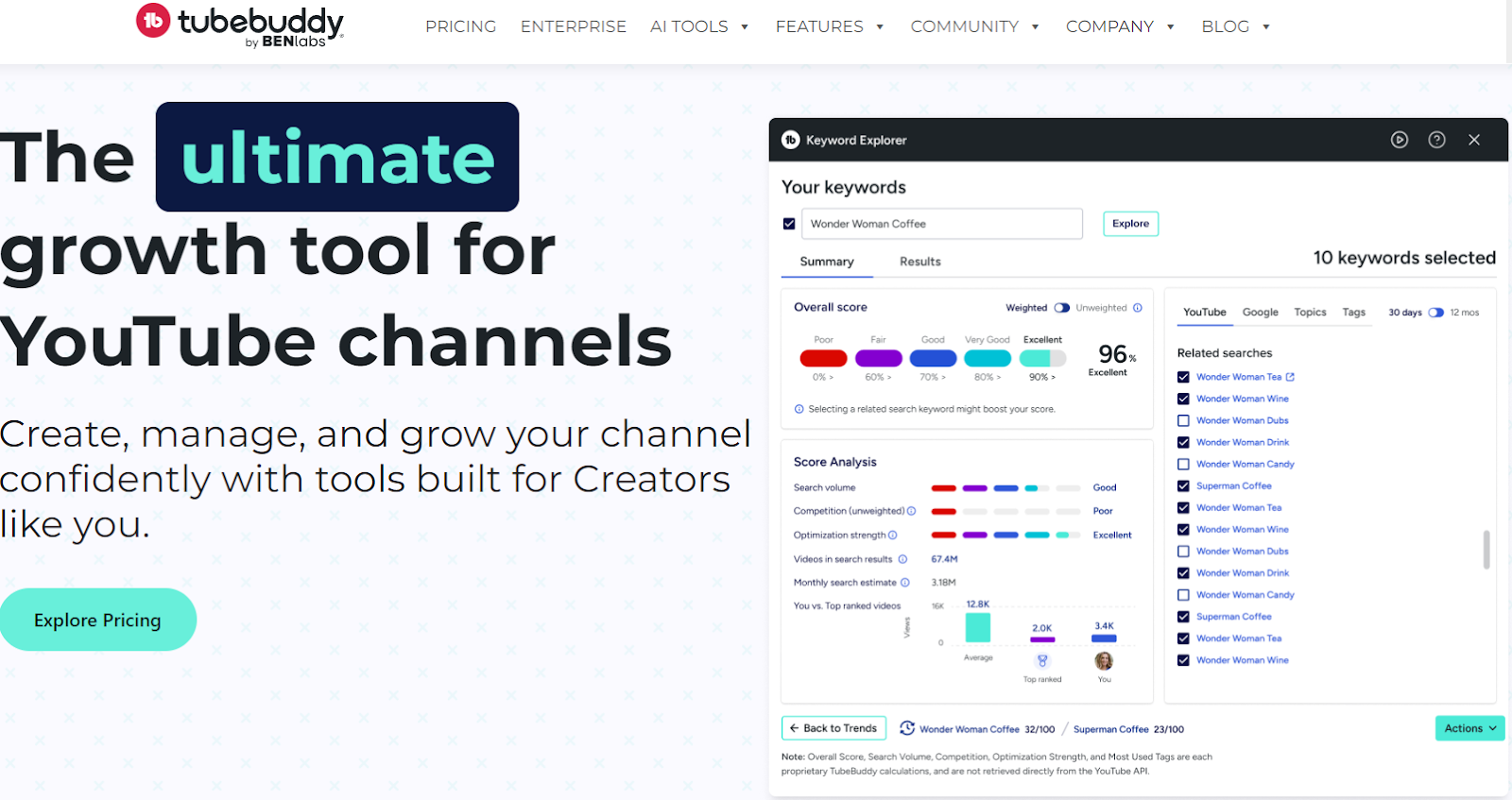Select the YouTube tab in related searches
Screen dimensions: 1512x800
(1205, 313)
